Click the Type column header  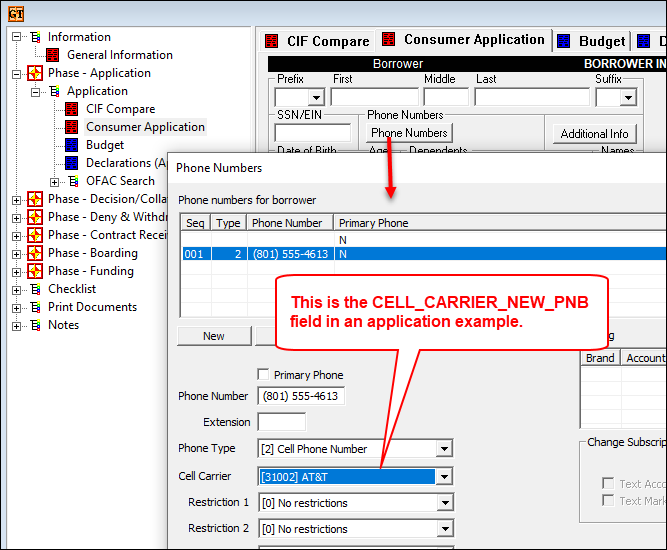coord(228,223)
